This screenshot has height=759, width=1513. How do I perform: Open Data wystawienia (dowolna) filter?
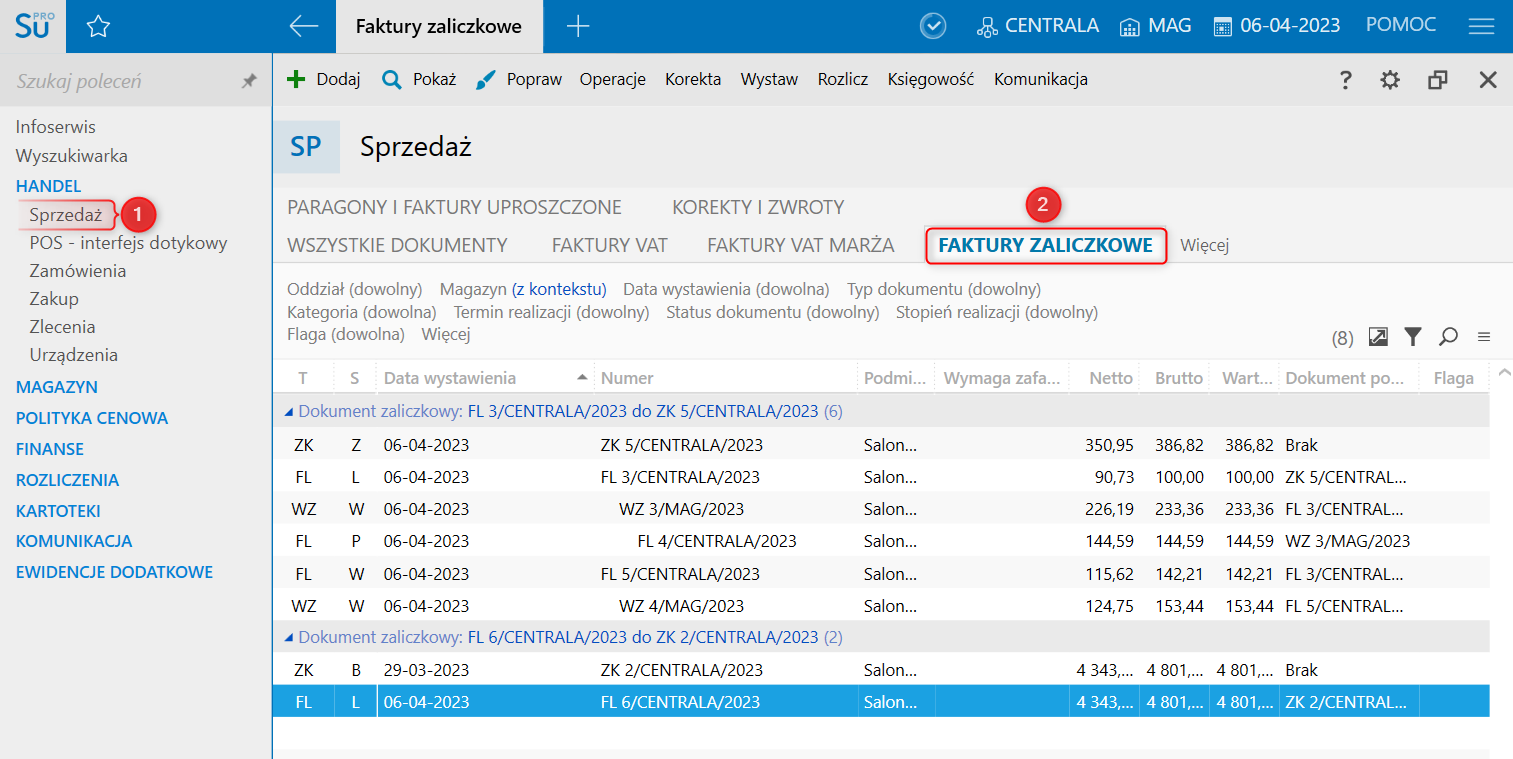tap(726, 289)
